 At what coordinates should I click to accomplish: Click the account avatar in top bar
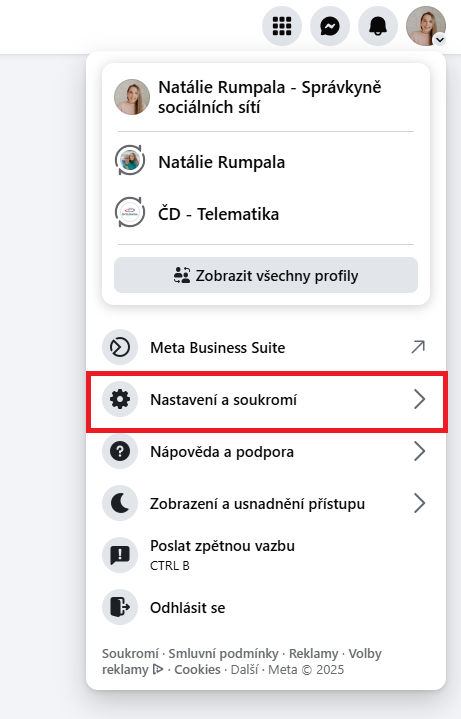(426, 26)
